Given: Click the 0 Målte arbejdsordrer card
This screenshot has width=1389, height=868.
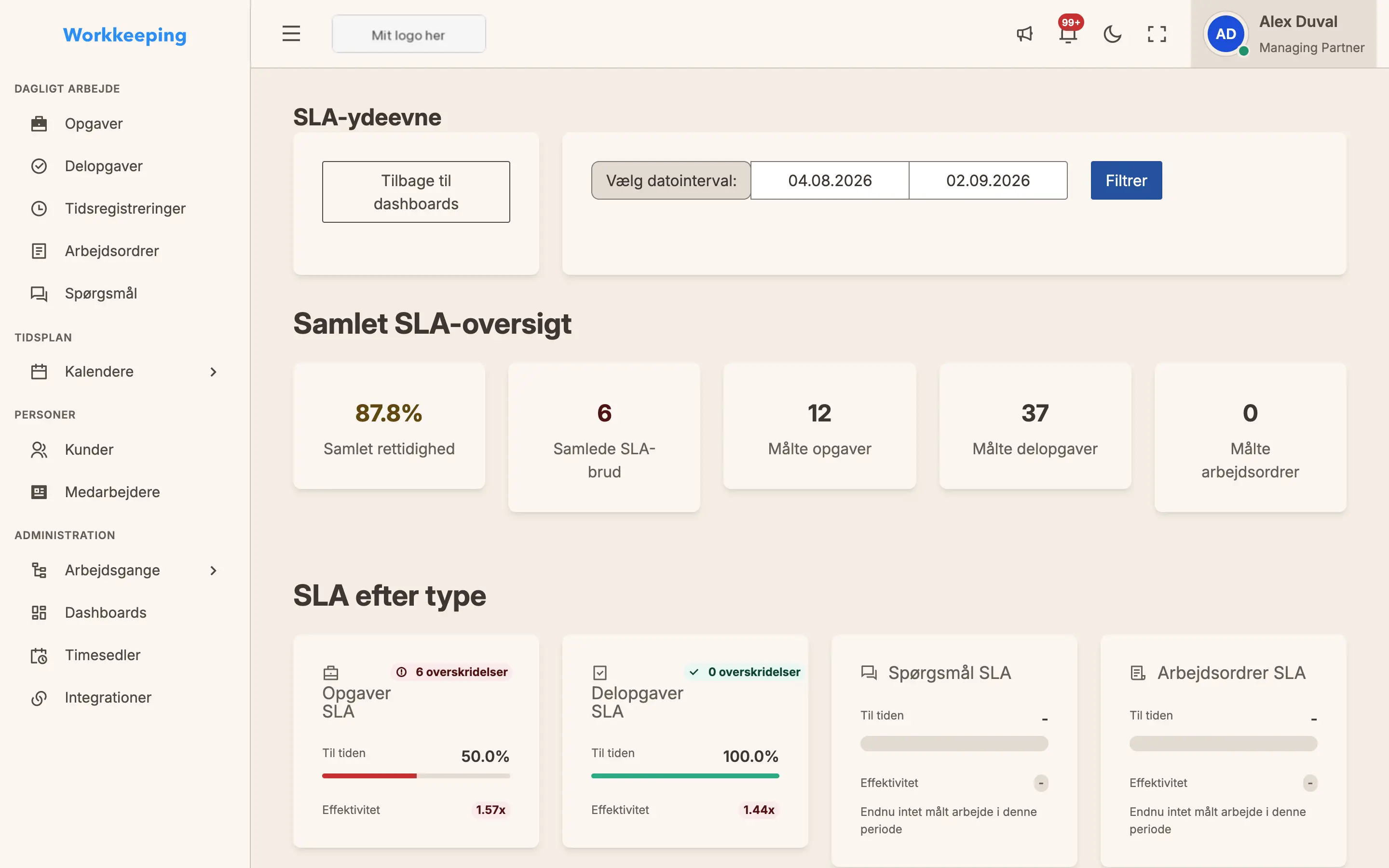Looking at the screenshot, I should pos(1250,437).
